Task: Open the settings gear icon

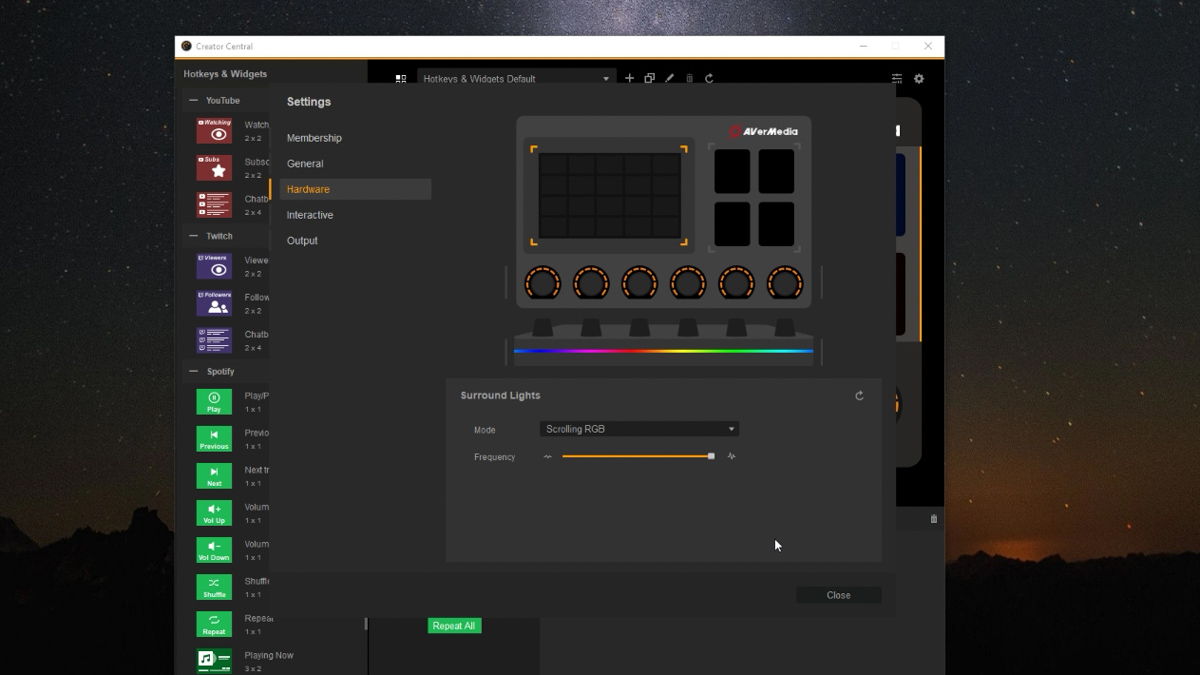Action: [919, 78]
